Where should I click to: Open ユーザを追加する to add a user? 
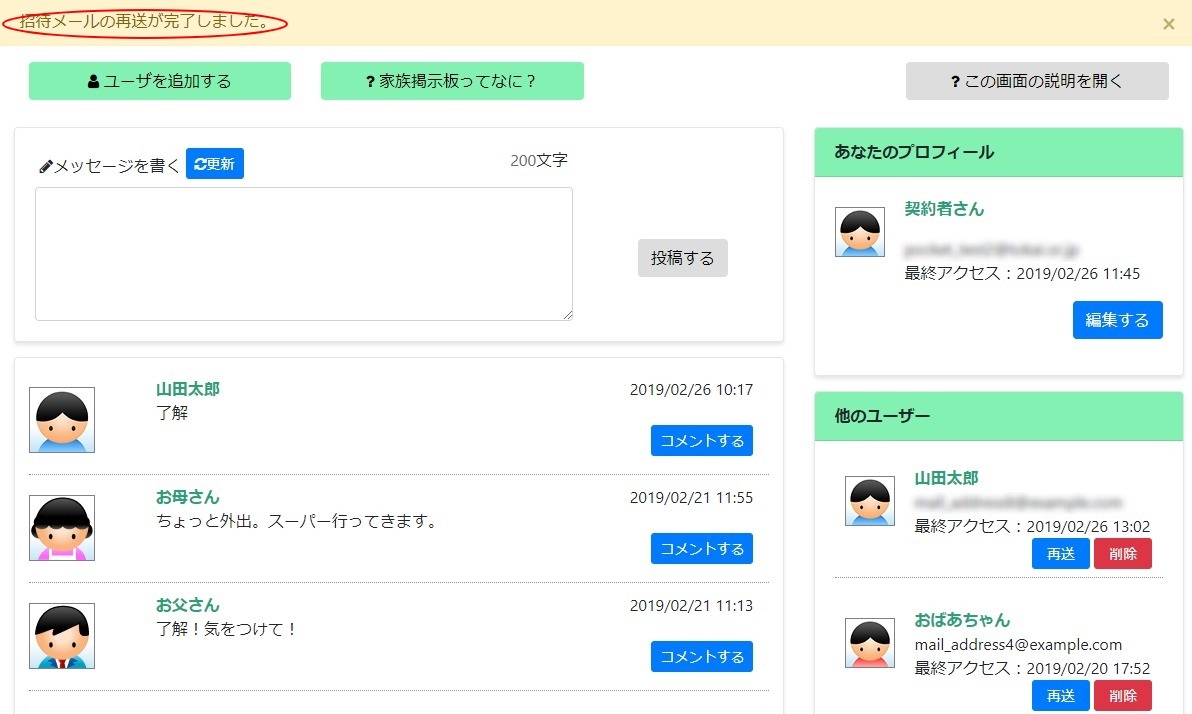tap(159, 80)
